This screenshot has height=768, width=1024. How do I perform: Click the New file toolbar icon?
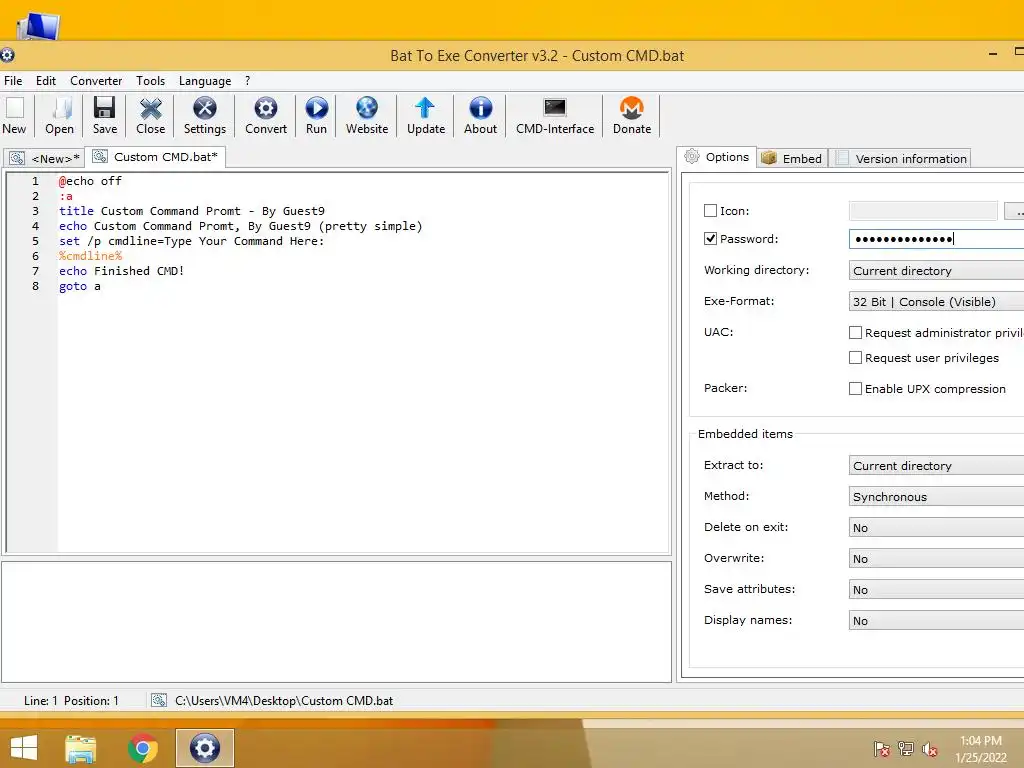14,116
